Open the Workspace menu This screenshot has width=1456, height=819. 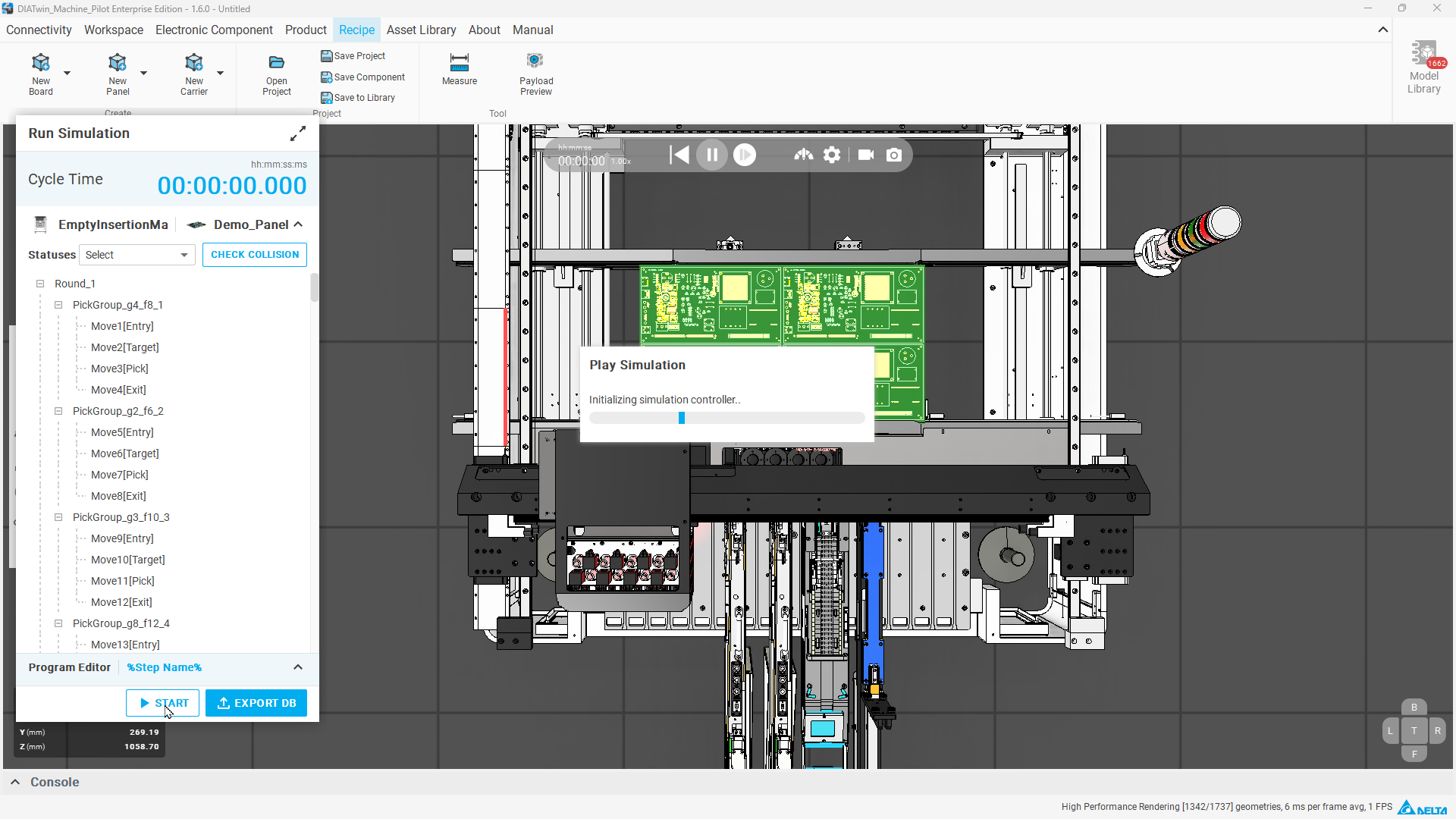pos(114,30)
